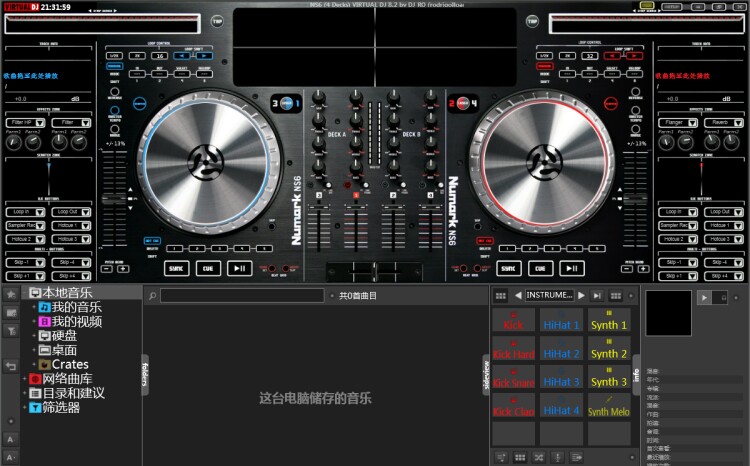This screenshot has height=466, width=750.
Task: Click the back arrow icon in browser sidebar
Action: (x=11, y=366)
